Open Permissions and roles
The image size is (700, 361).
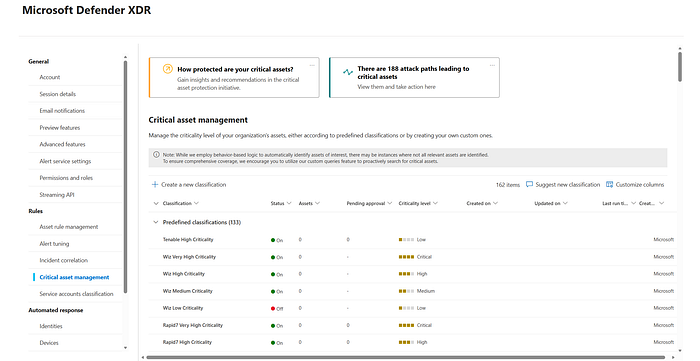click(x=66, y=178)
